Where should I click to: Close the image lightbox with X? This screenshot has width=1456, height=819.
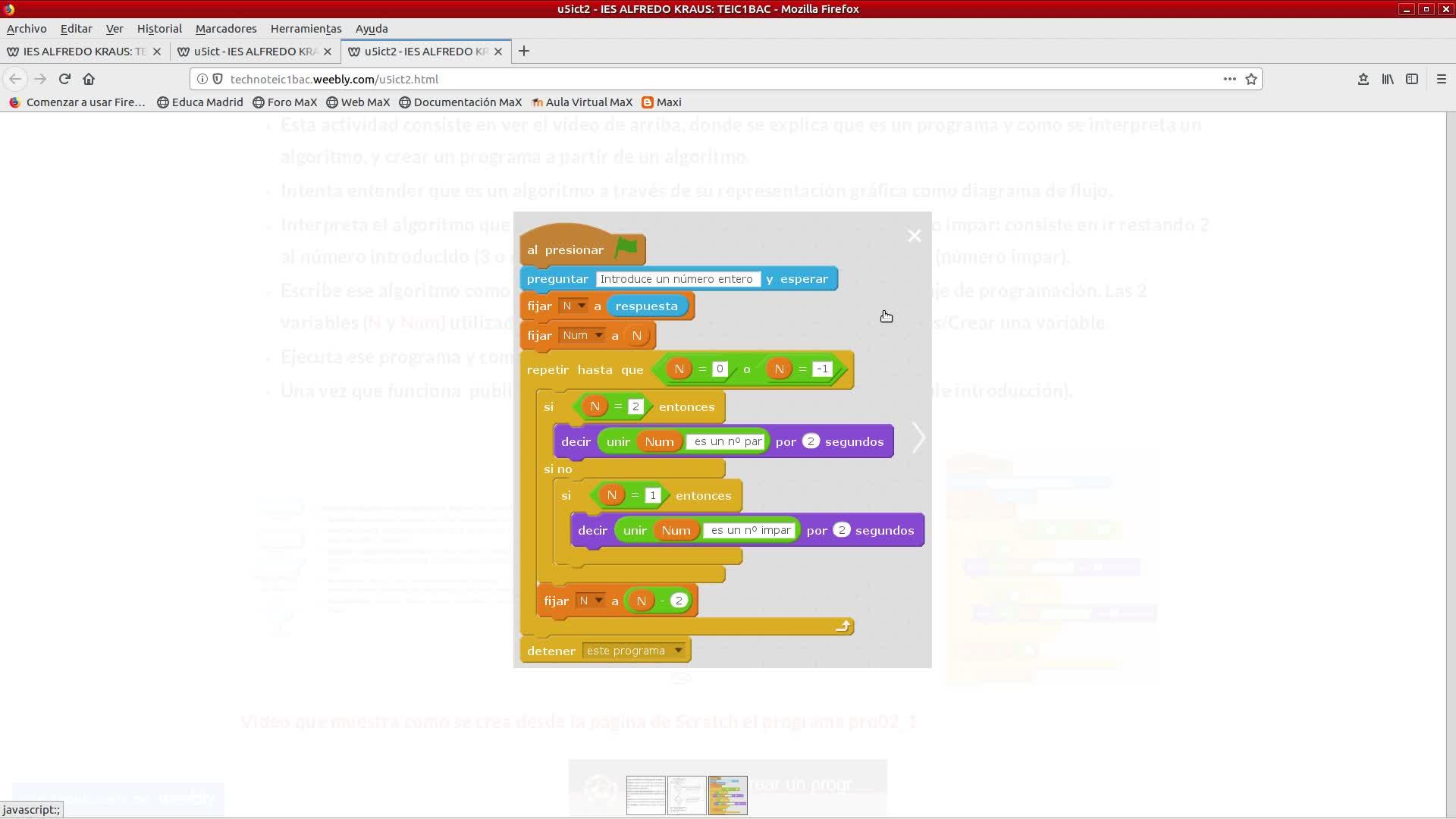914,236
